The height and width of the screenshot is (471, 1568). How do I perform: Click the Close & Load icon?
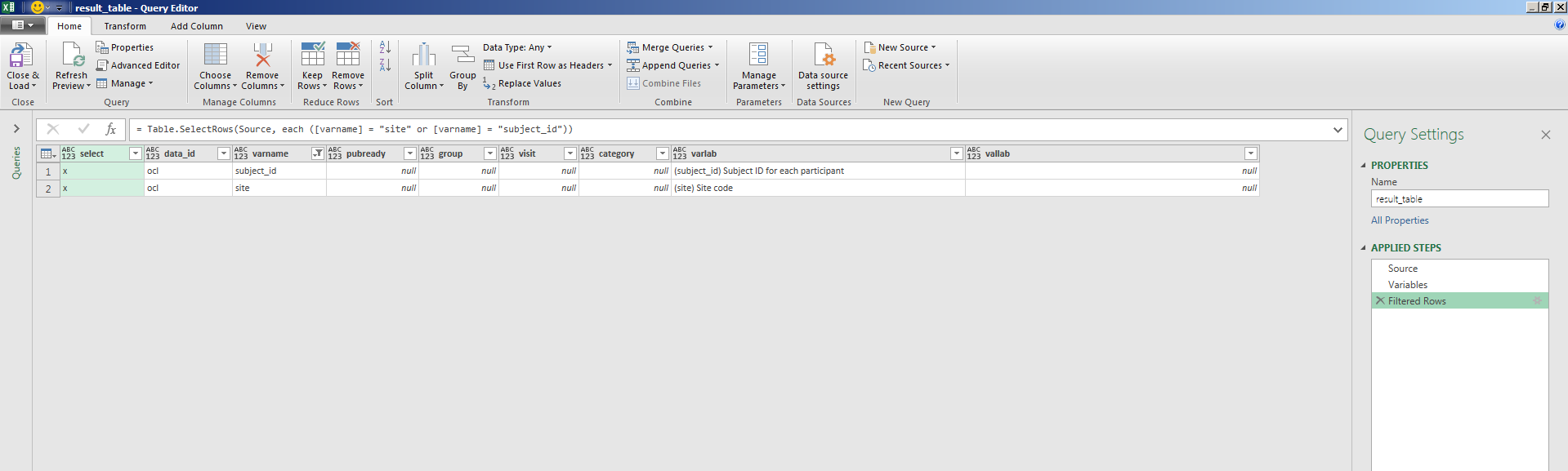click(x=21, y=56)
